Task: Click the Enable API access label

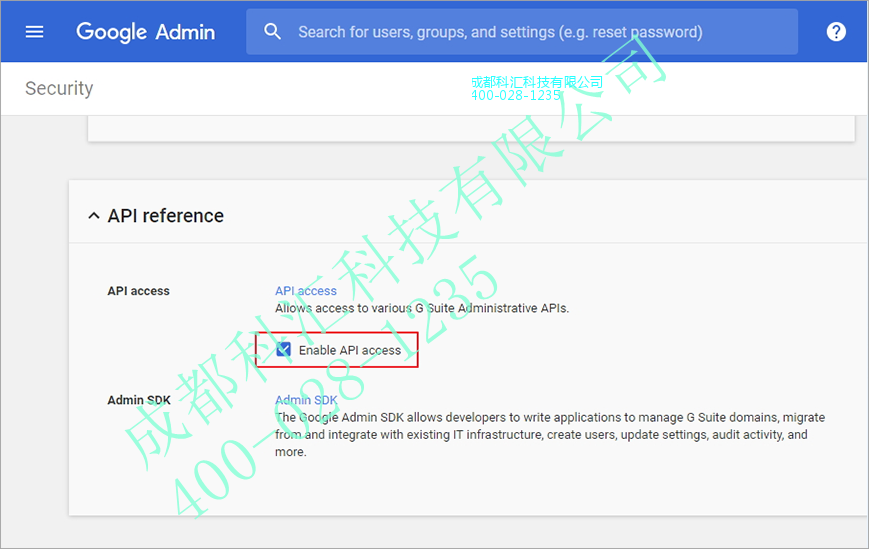Action: (x=350, y=350)
